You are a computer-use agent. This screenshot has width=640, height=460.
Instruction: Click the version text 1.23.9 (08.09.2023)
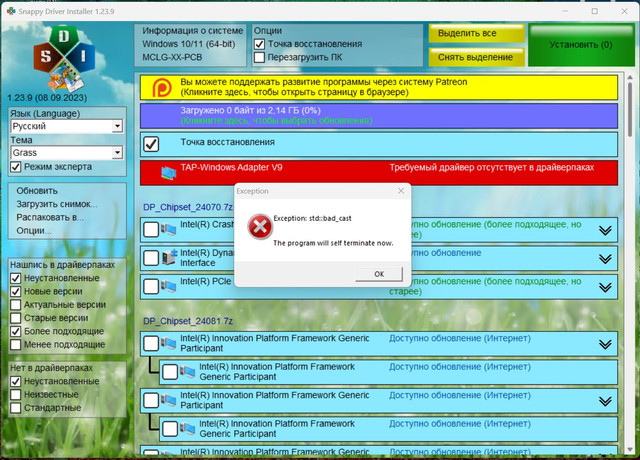click(47, 98)
